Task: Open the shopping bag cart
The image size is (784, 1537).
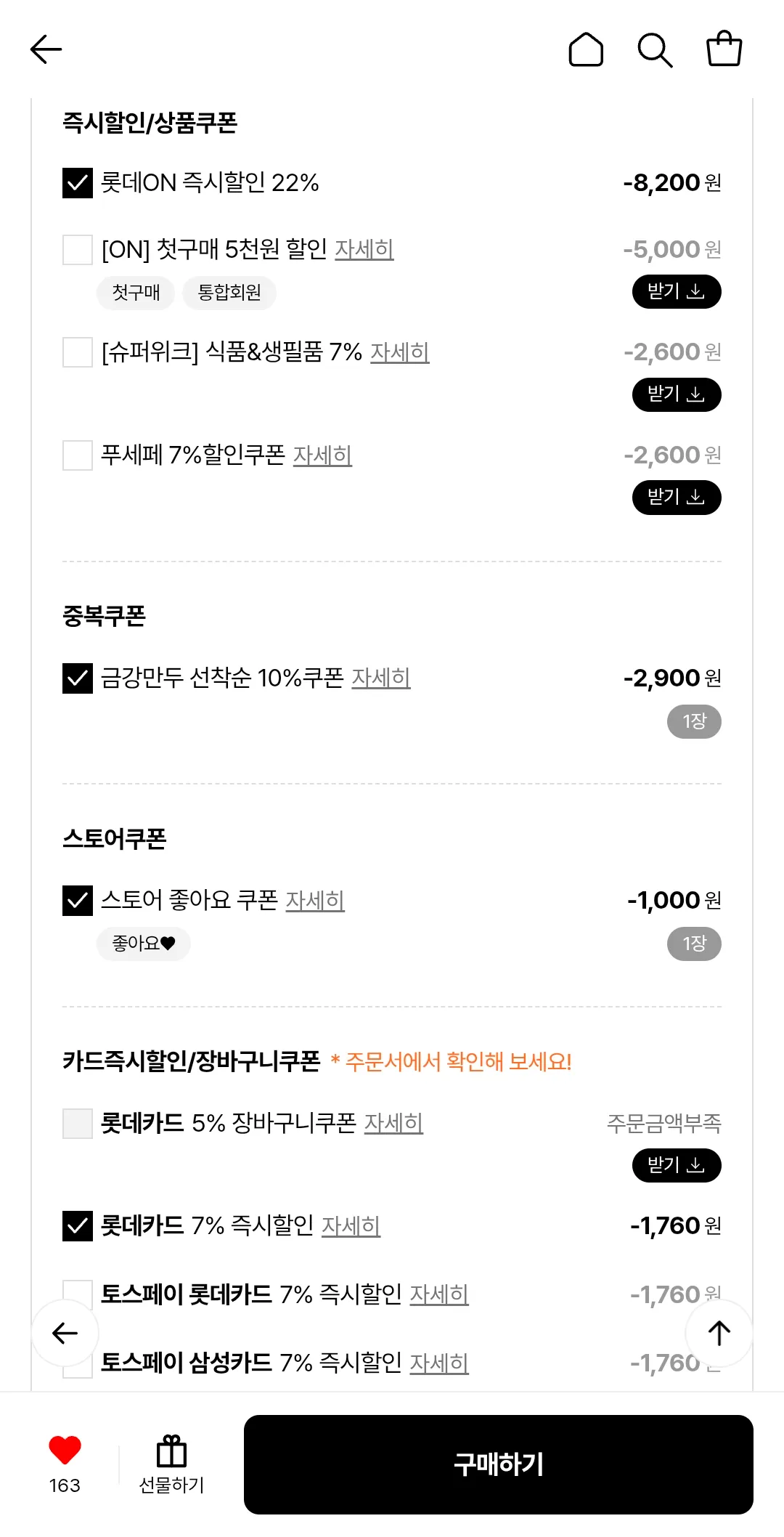Action: (x=724, y=49)
